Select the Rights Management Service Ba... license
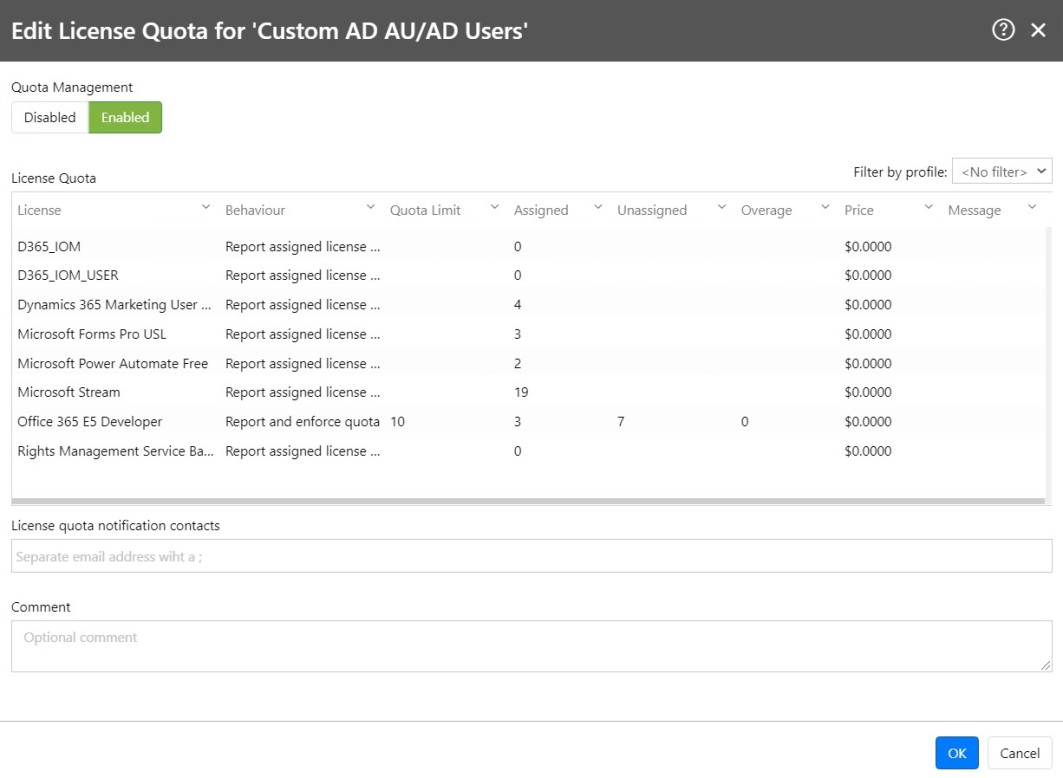This screenshot has height=778, width=1063. 115,451
